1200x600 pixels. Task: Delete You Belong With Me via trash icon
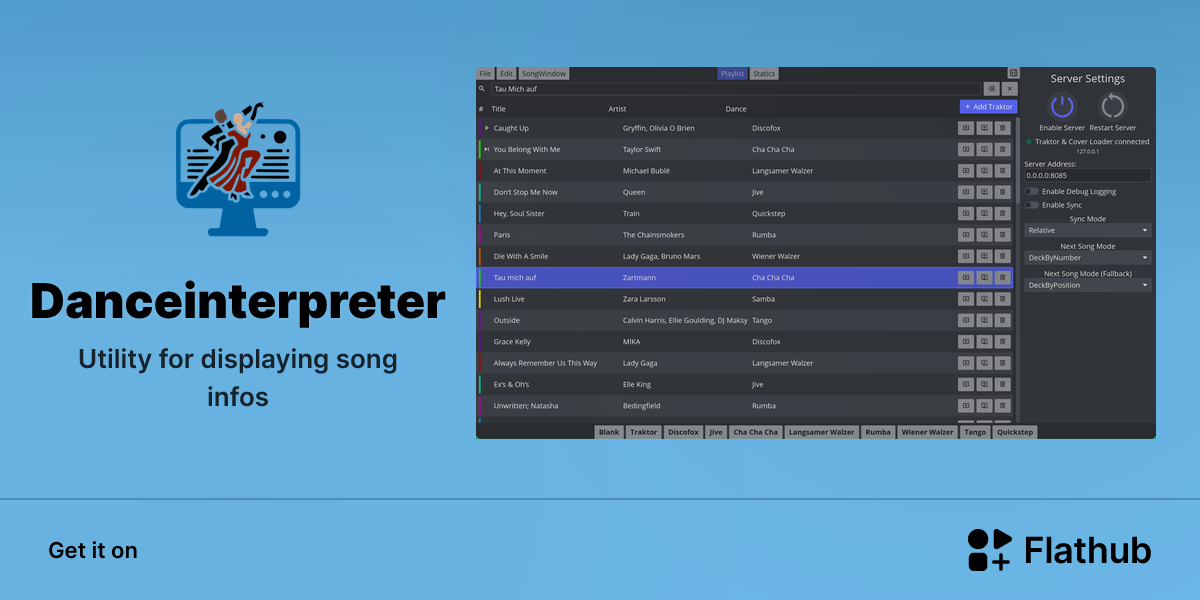coord(1003,149)
